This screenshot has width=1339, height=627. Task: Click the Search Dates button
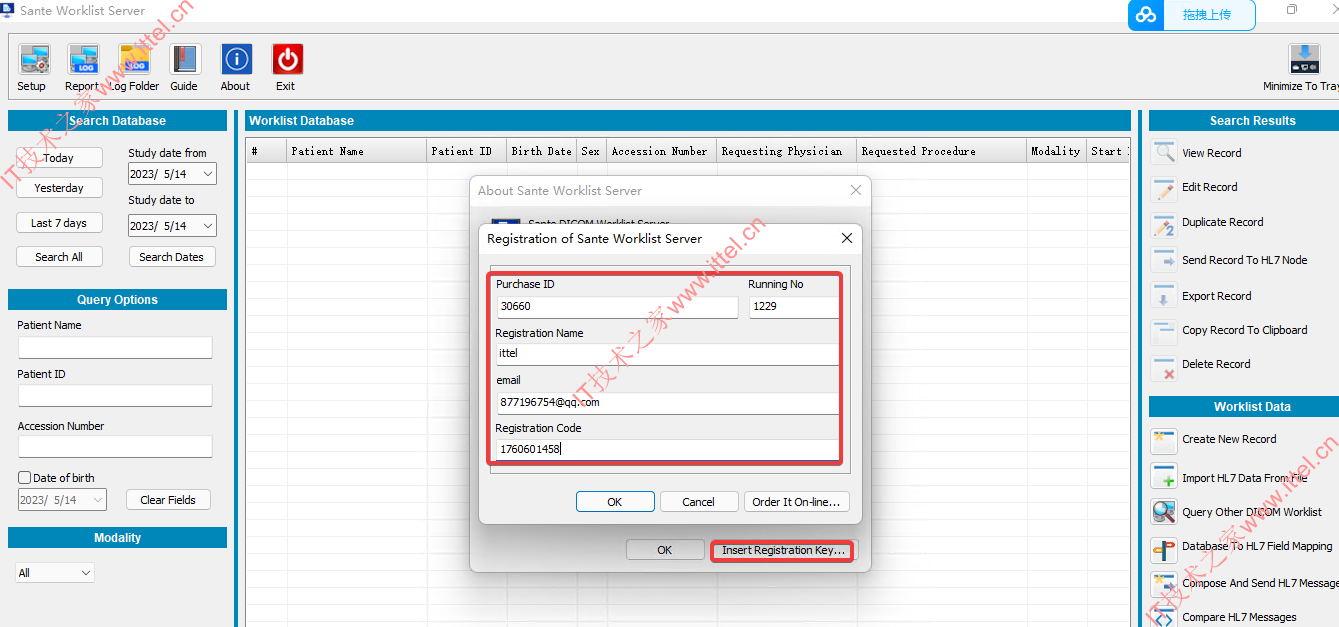coord(171,257)
